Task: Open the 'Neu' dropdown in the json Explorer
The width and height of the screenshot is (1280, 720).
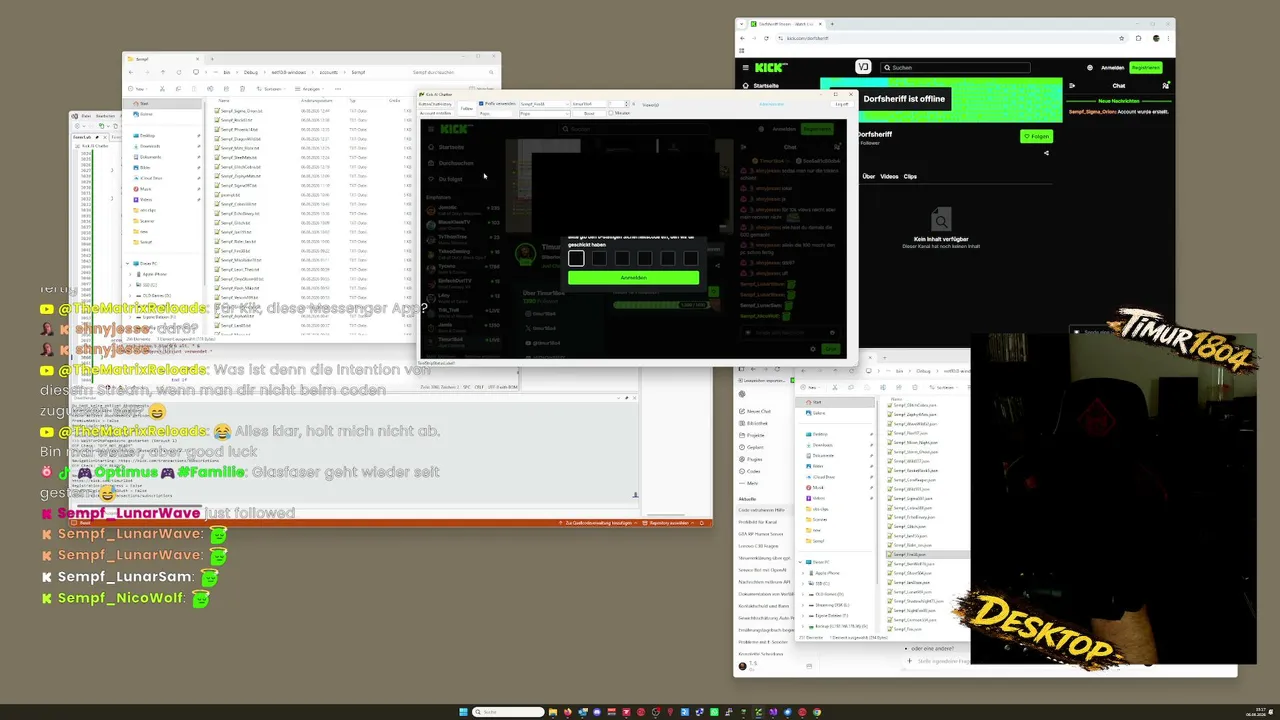Action: pyautogui.click(x=810, y=386)
